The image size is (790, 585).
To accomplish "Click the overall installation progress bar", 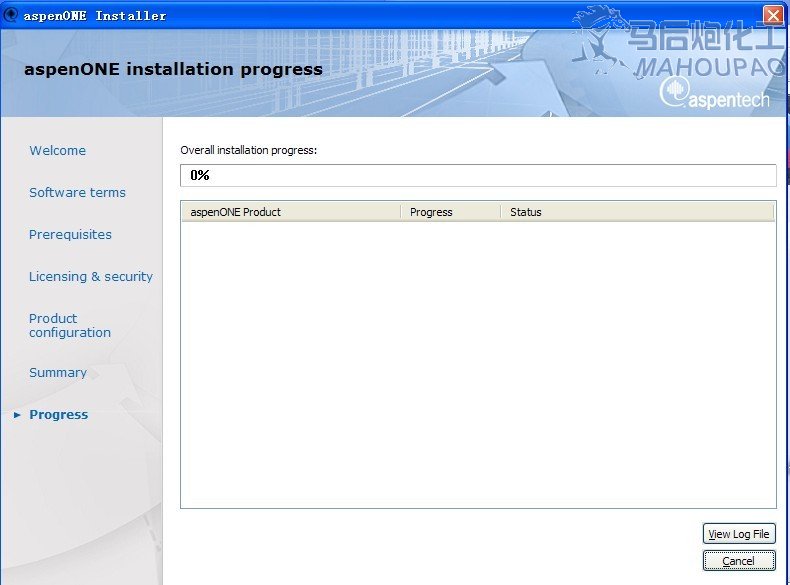I will click(x=478, y=175).
